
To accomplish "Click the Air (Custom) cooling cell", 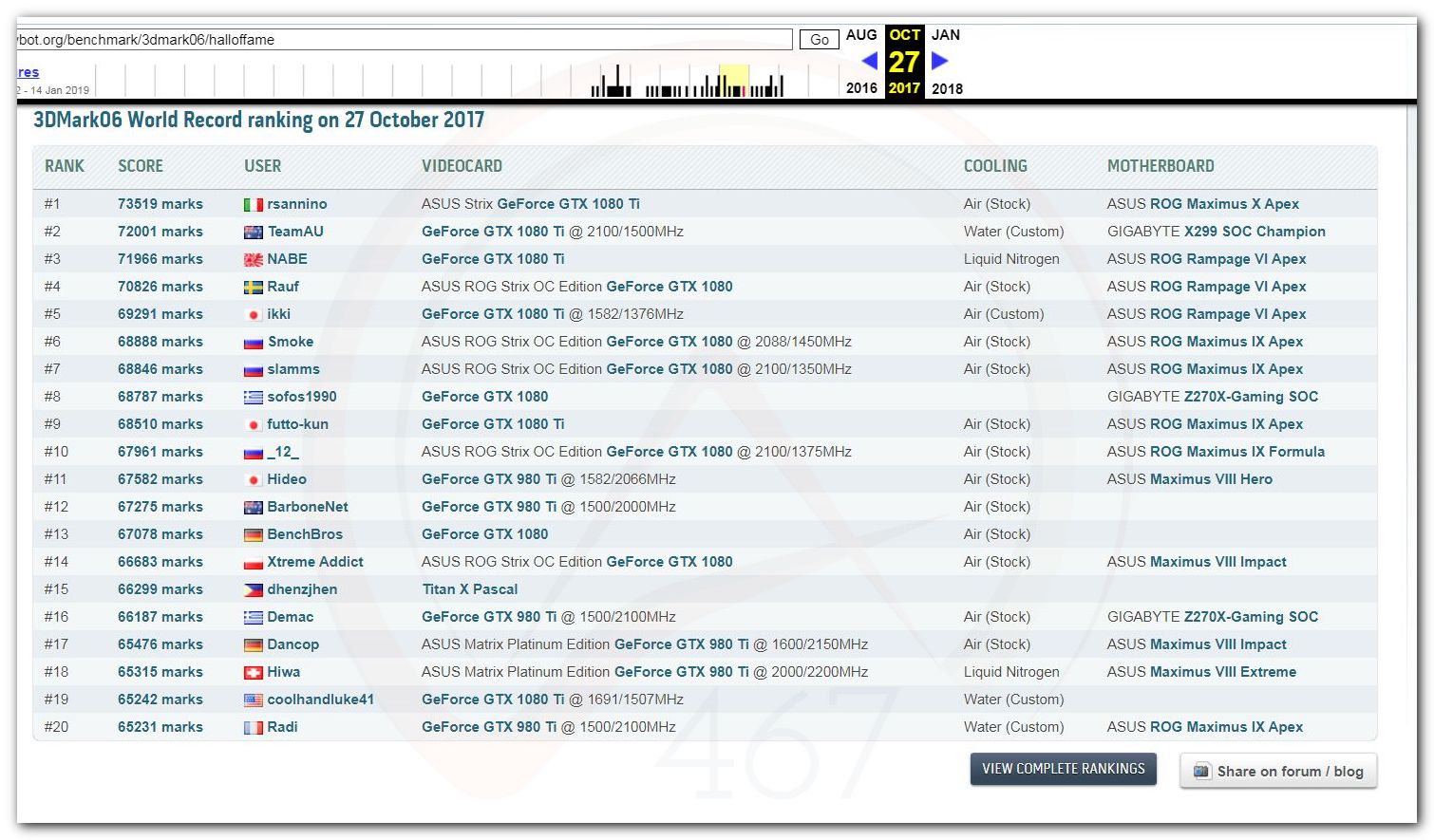I will [x=1004, y=314].
